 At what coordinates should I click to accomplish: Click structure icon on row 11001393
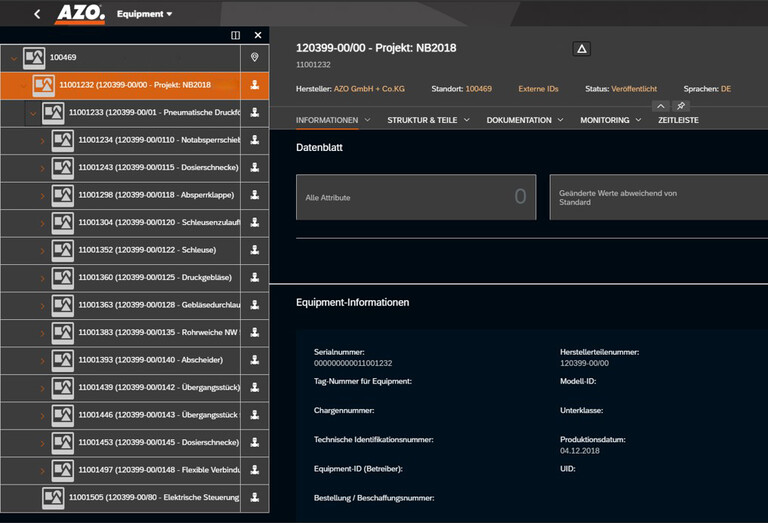click(x=255, y=359)
